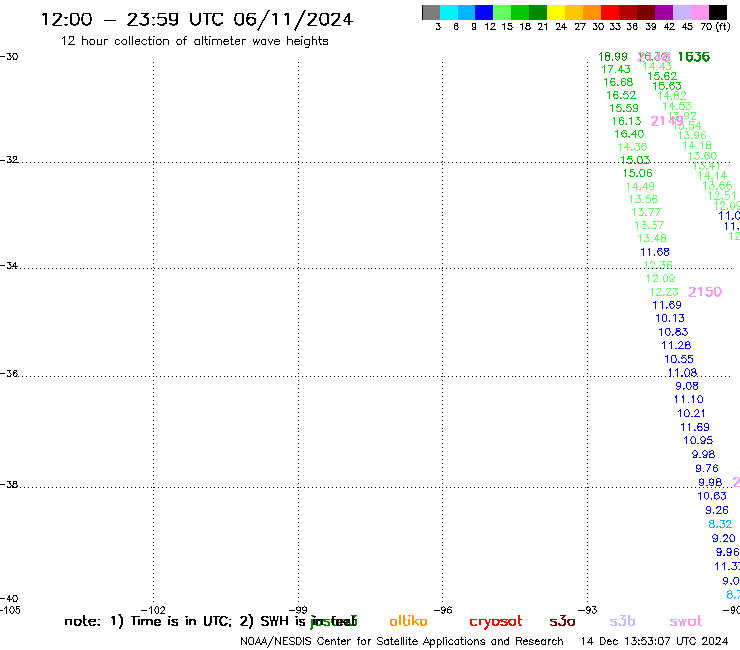The image size is (740, 650).
Task: Select the title '12:00 – 23:59 UTC 06/11/2024'
Action: (x=197, y=19)
